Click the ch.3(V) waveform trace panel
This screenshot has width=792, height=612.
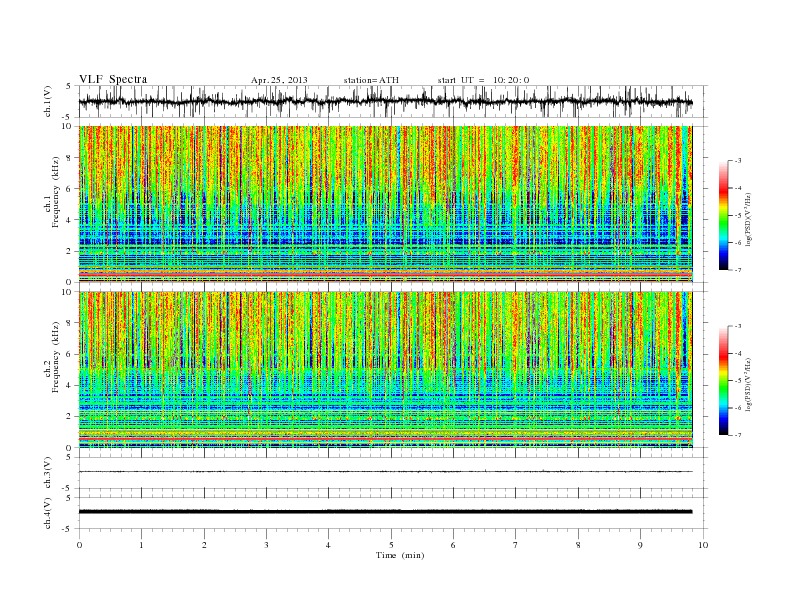click(393, 473)
